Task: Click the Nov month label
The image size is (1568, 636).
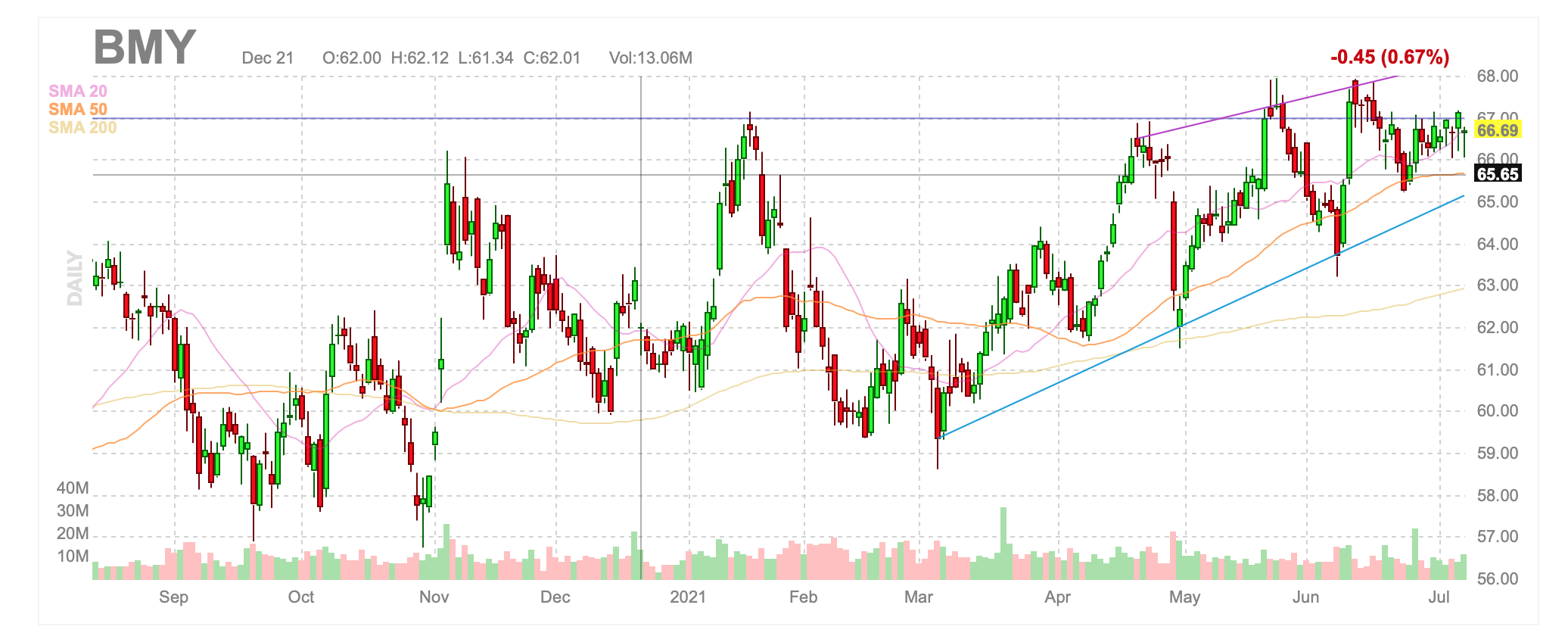Action: click(x=434, y=597)
